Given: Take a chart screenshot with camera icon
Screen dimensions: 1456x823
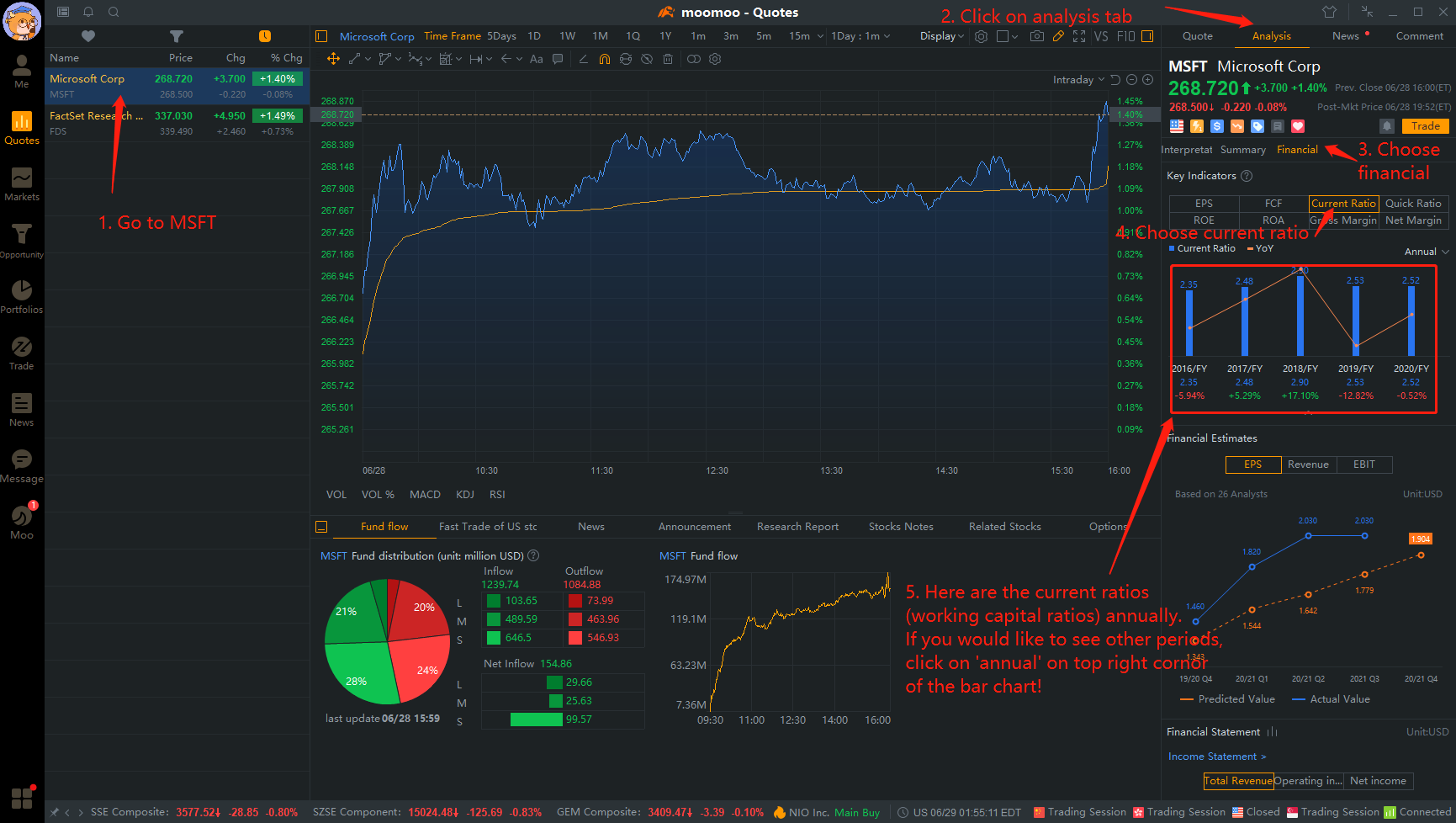Looking at the screenshot, I should click(1037, 36).
